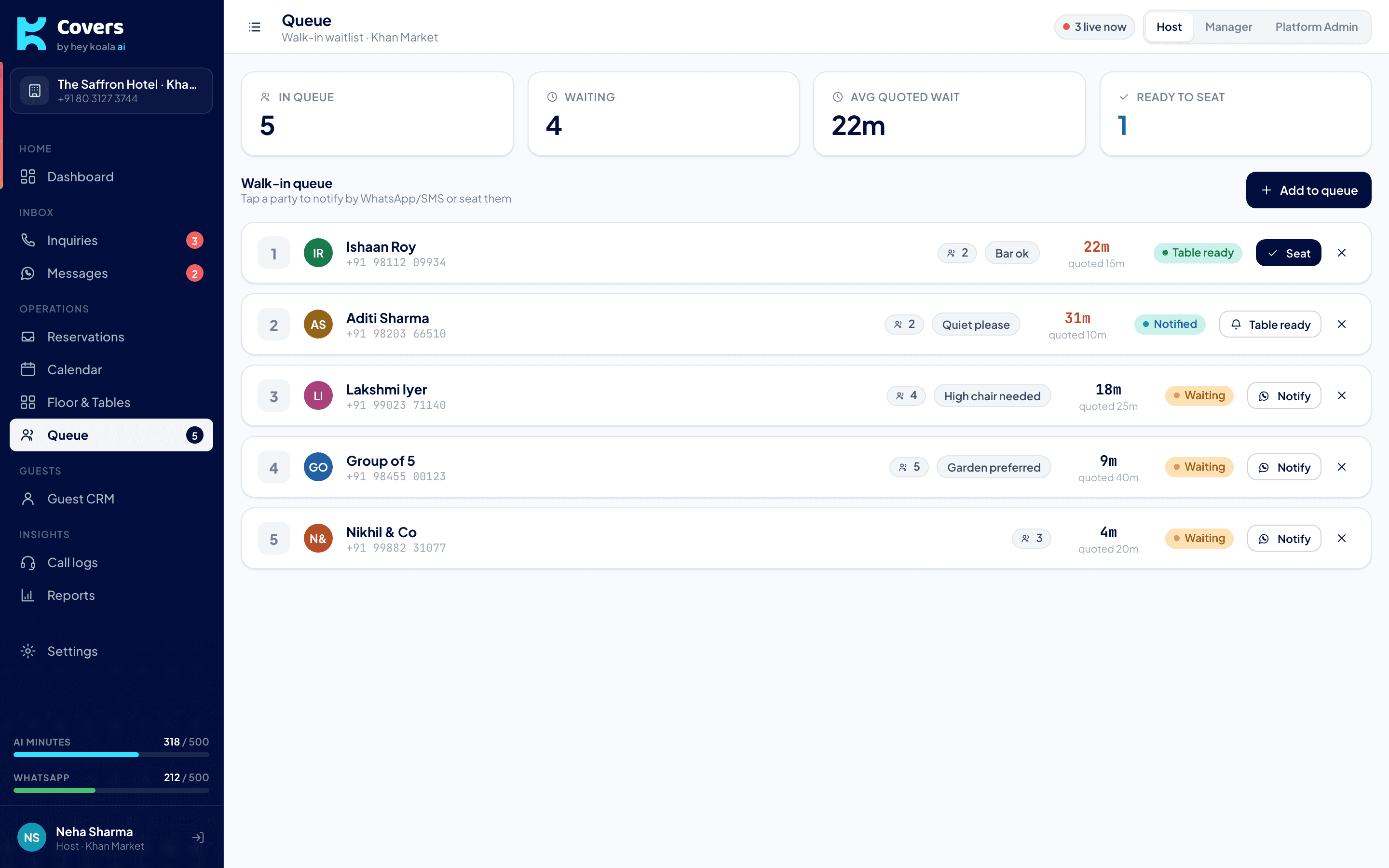Mark Aditi Sharma's table ready

(x=1269, y=325)
